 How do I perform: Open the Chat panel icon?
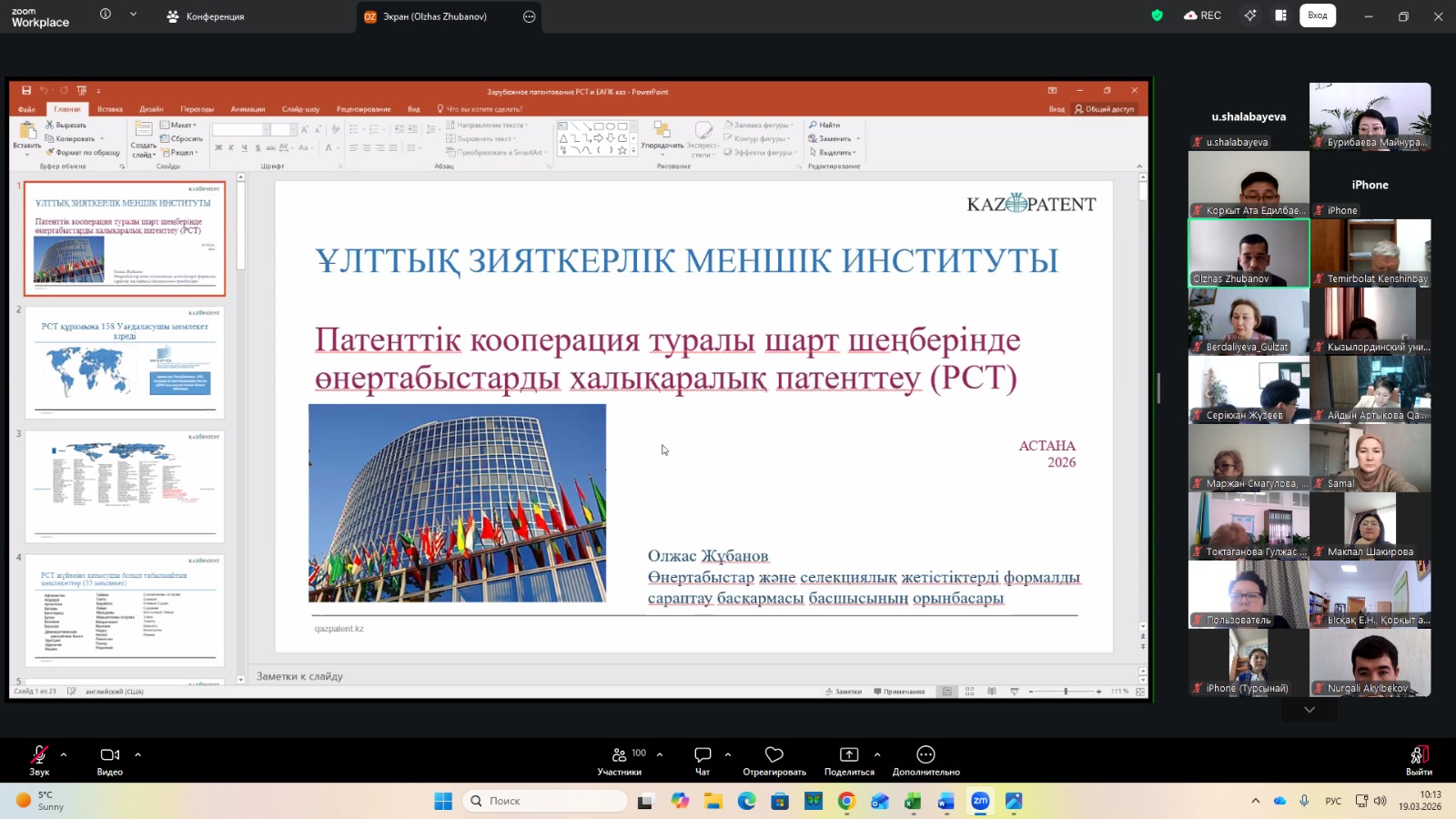[702, 755]
